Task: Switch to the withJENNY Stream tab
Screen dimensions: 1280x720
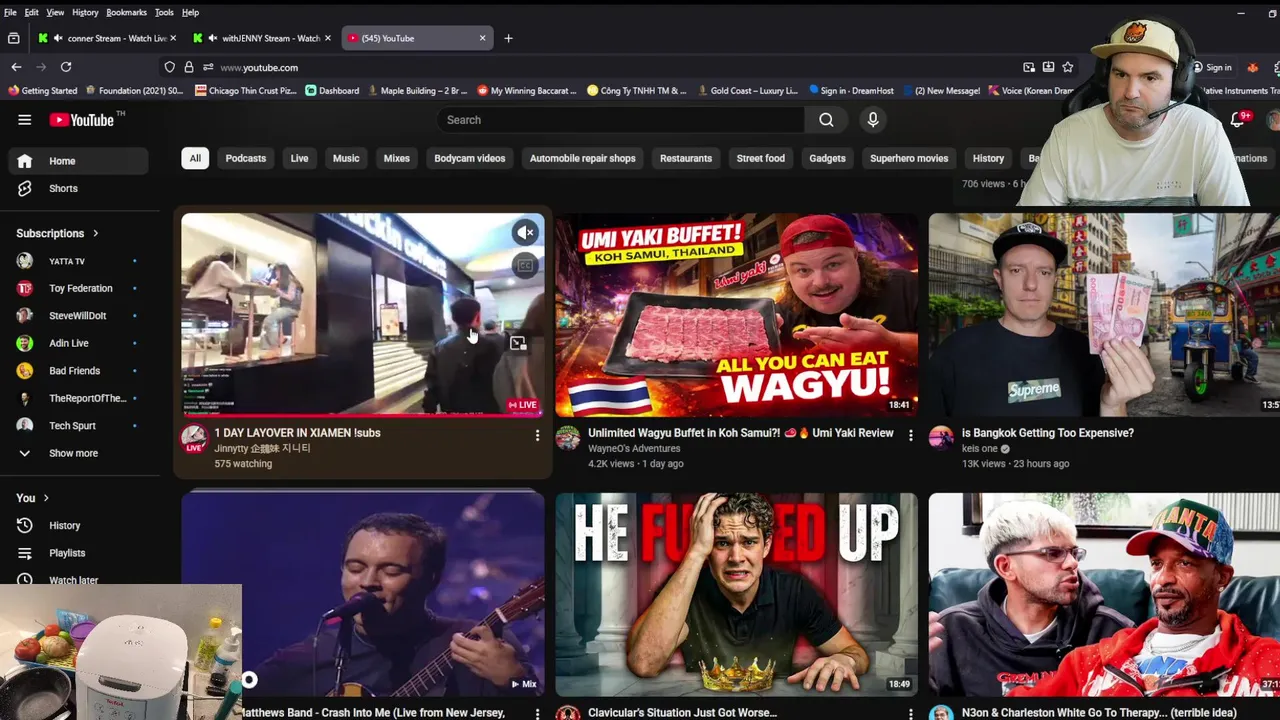Action: [262, 38]
